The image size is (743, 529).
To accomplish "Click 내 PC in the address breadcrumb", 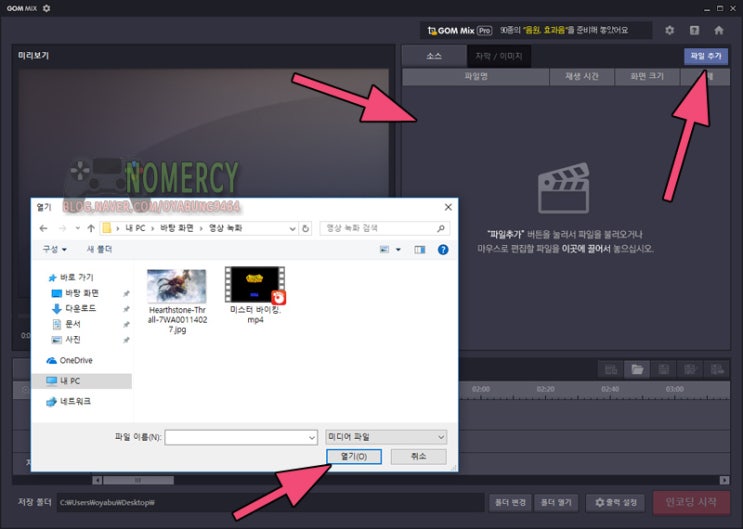I will (135, 228).
